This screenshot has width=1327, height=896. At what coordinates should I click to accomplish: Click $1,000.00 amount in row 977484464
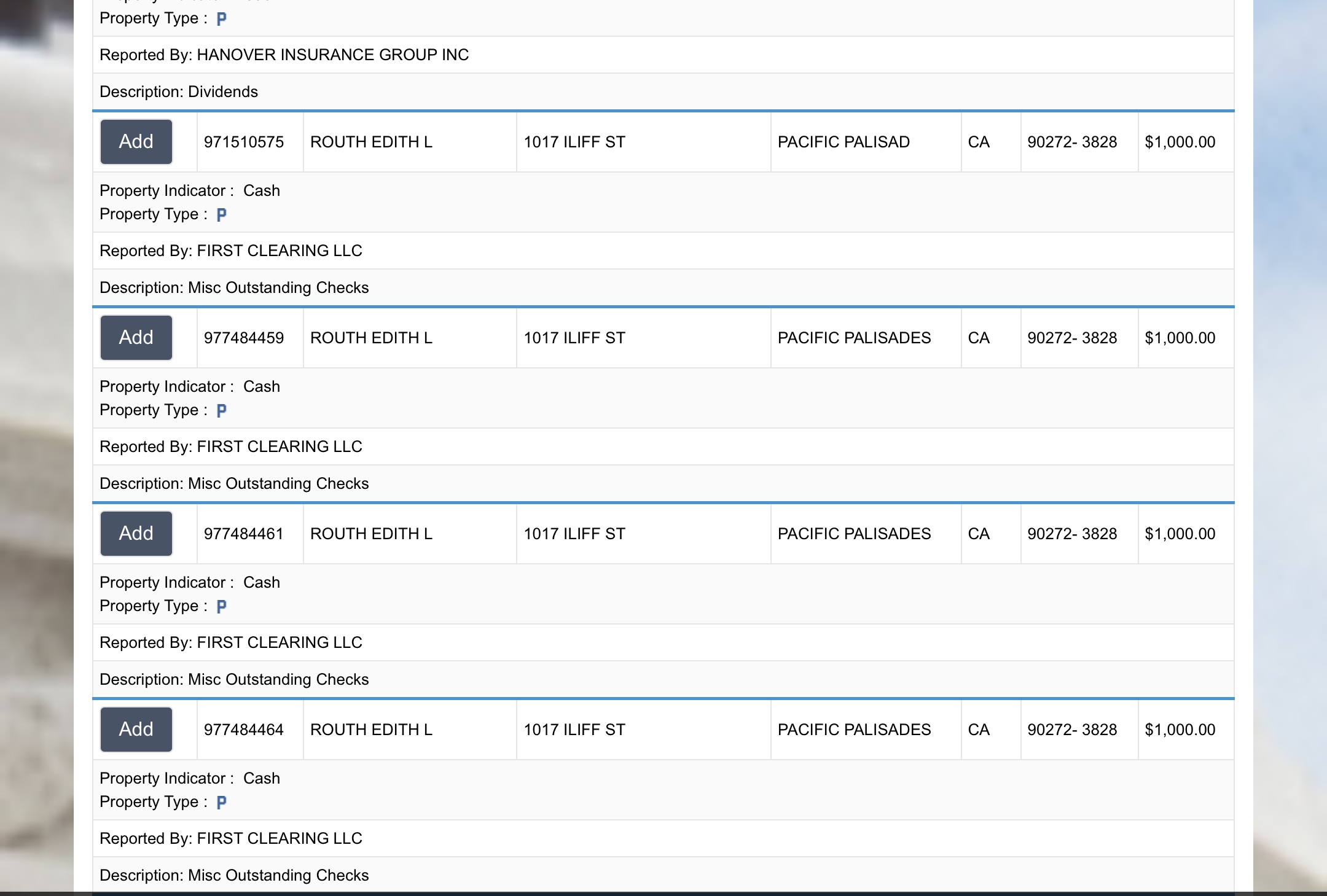point(1180,730)
